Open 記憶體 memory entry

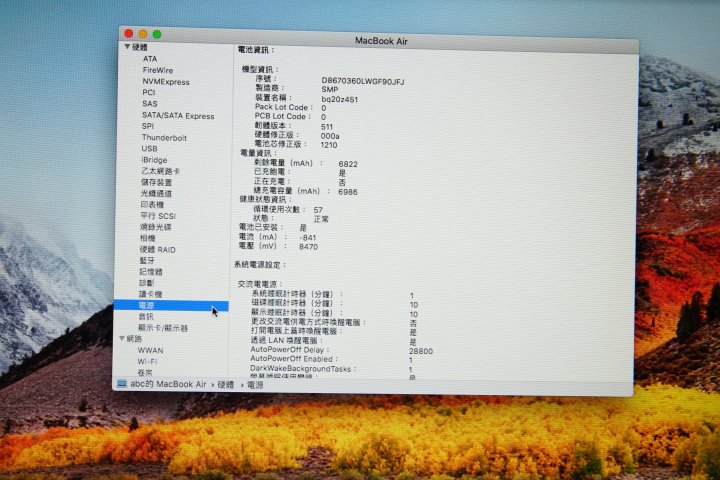coord(151,272)
